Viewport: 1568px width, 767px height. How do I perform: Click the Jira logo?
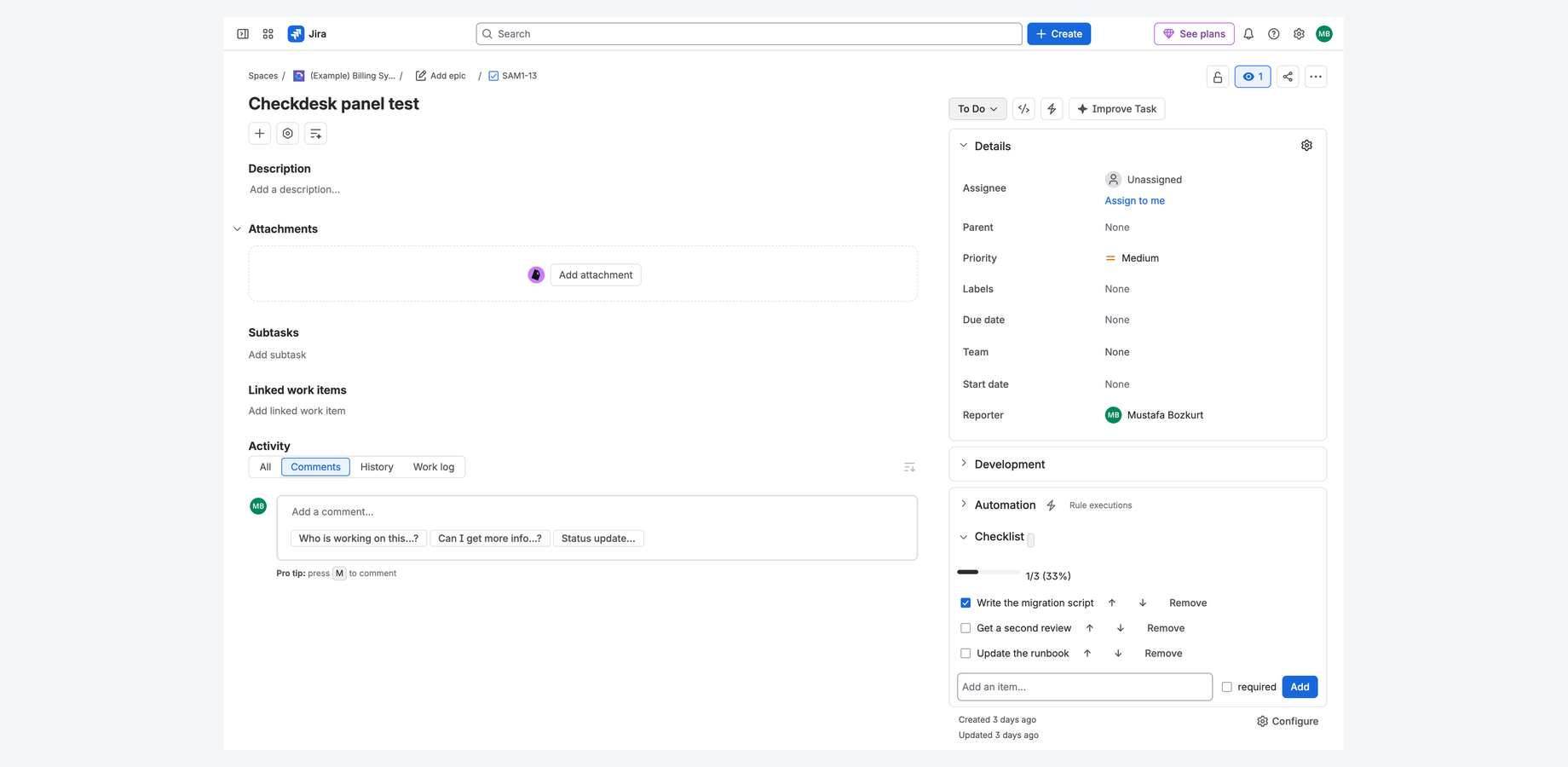(x=308, y=34)
